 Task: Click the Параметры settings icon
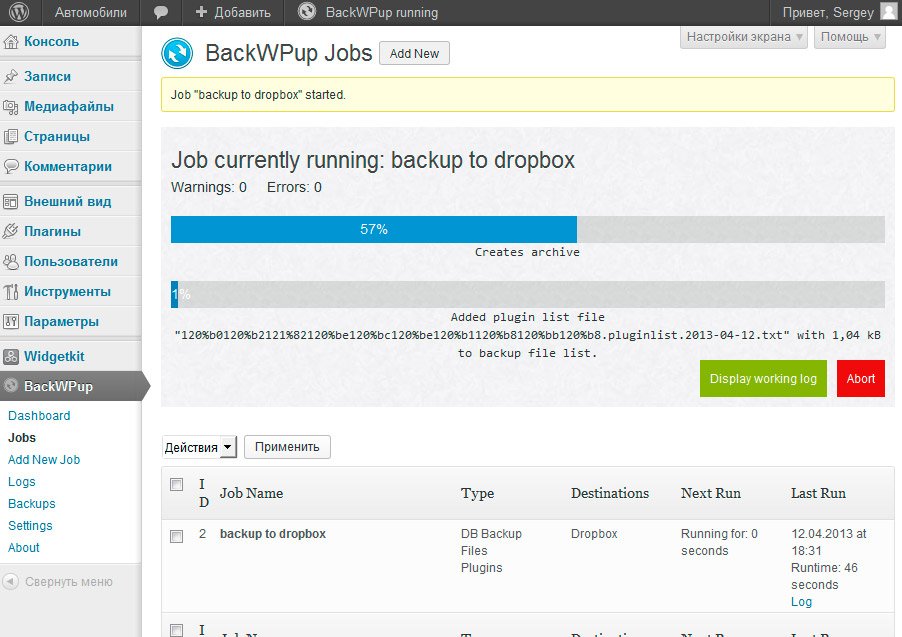click(x=11, y=322)
